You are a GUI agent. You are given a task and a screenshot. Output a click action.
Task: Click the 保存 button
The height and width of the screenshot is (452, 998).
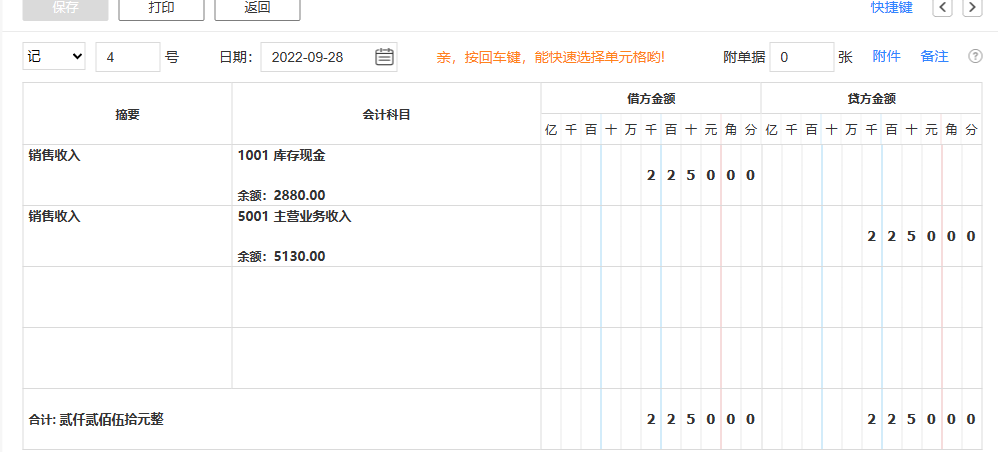65,8
